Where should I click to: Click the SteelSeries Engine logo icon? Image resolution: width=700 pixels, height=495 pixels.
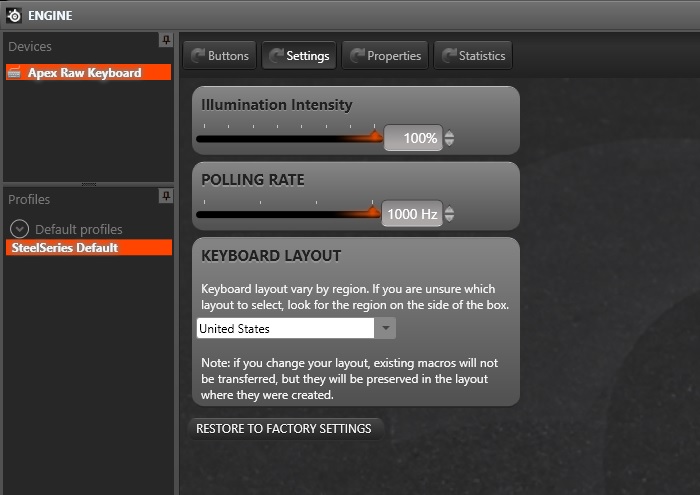[14, 15]
